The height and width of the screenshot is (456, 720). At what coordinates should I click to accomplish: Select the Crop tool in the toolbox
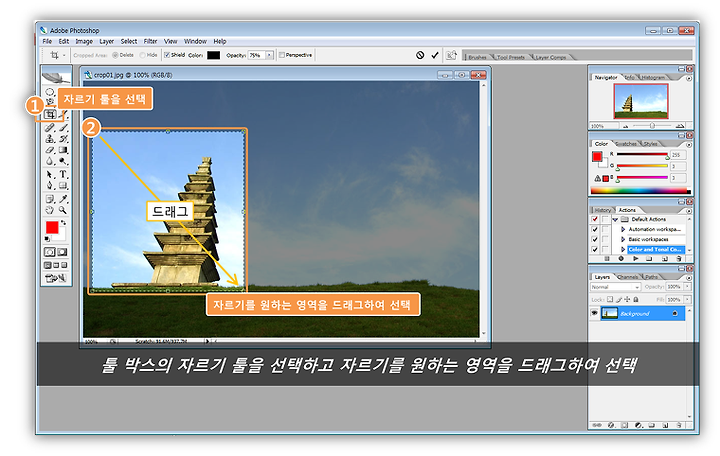50,114
